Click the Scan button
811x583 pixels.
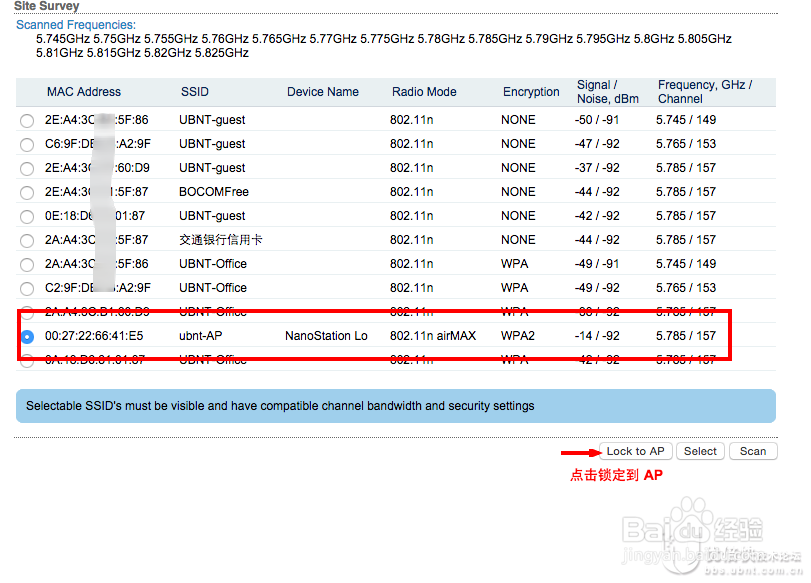753,451
